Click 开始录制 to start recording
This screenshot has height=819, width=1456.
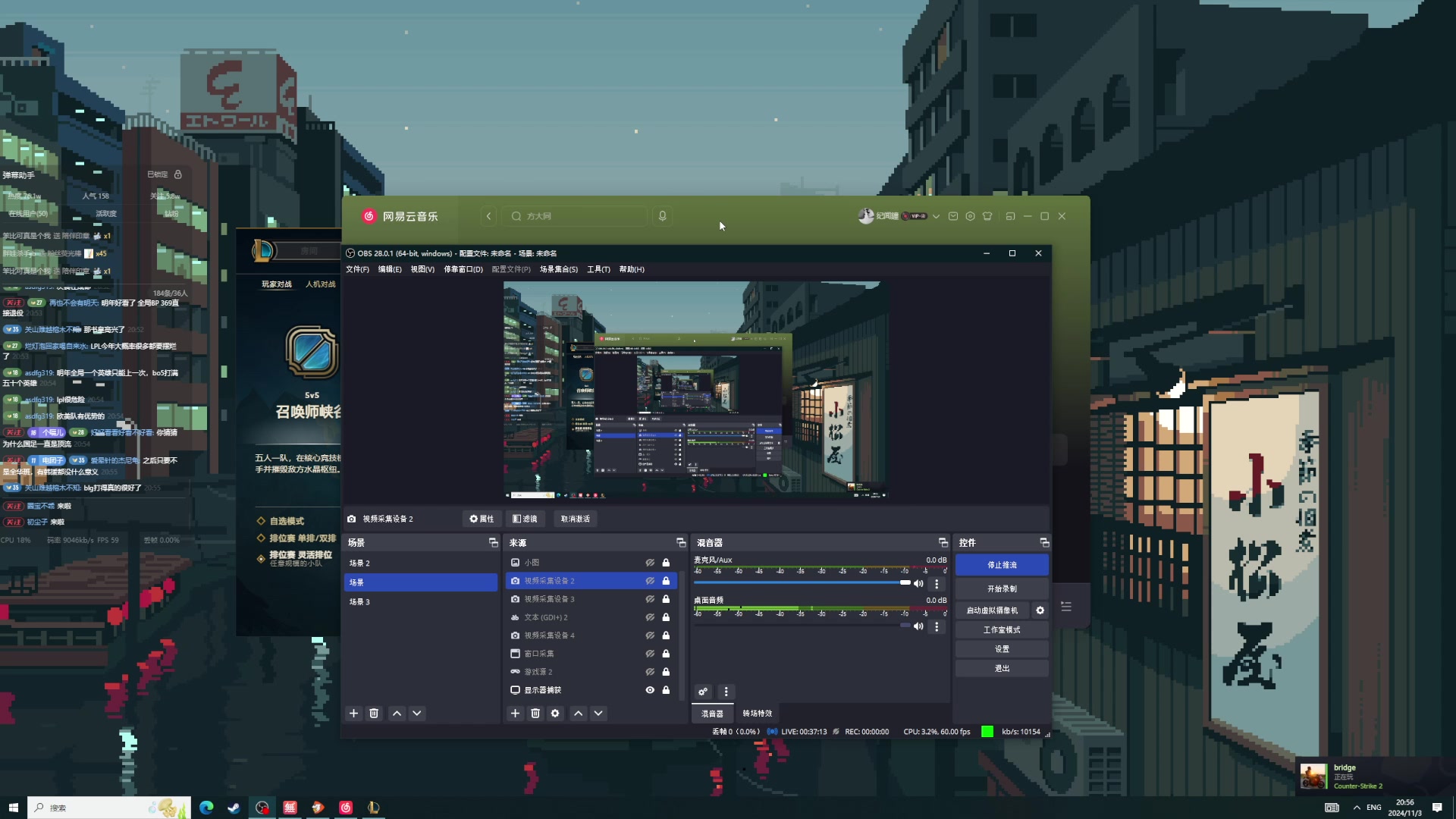tap(1002, 589)
